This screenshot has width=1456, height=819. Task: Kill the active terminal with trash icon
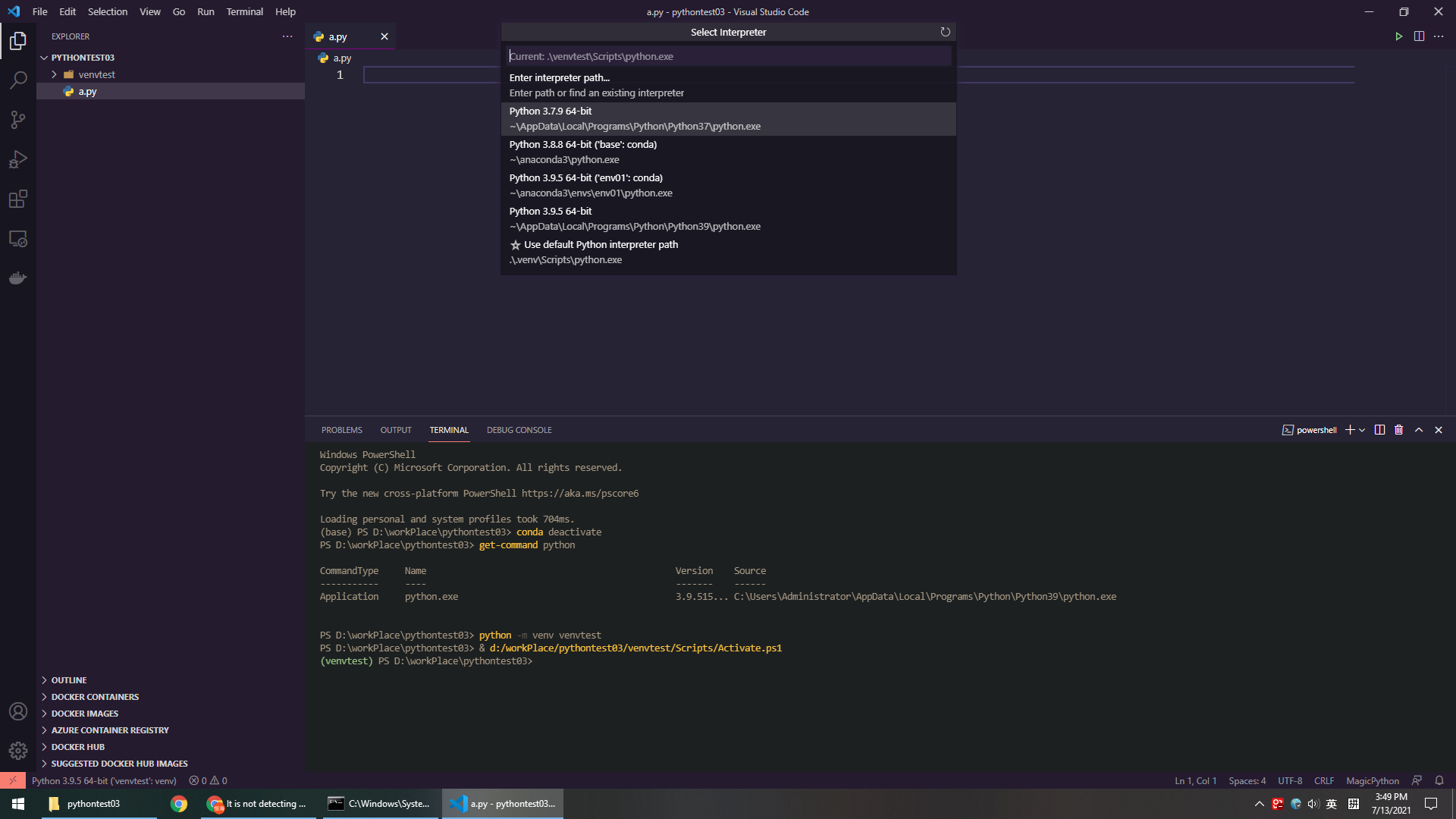click(x=1398, y=430)
